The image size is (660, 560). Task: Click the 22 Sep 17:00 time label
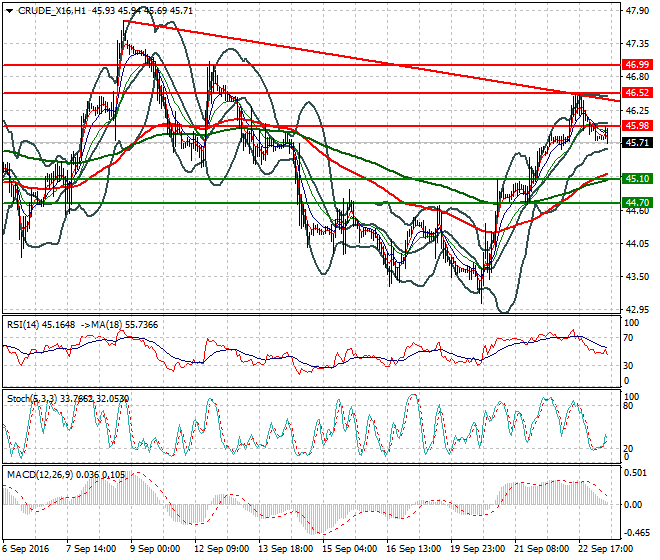606,549
